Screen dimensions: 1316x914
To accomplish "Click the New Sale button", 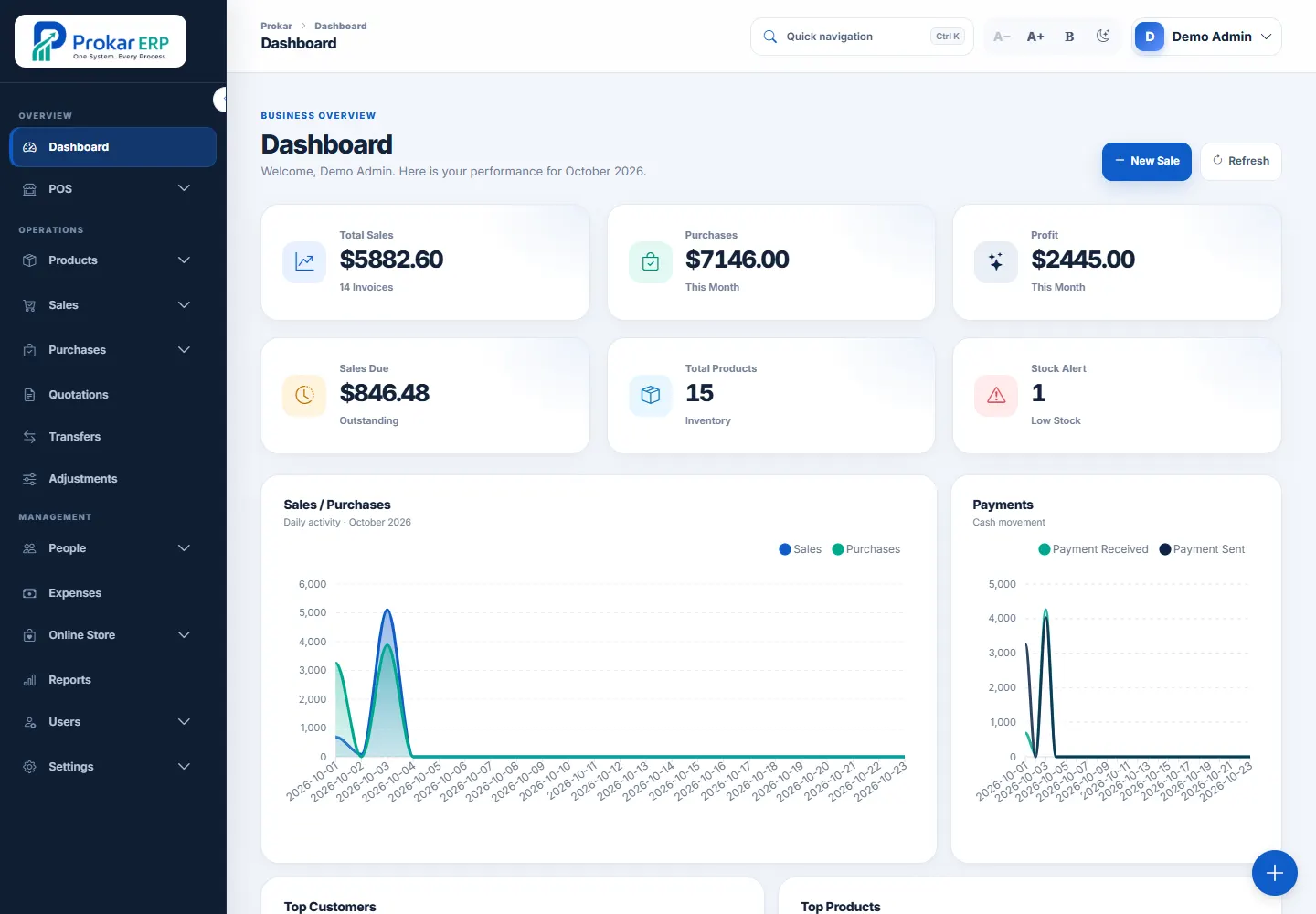I will click(x=1147, y=161).
